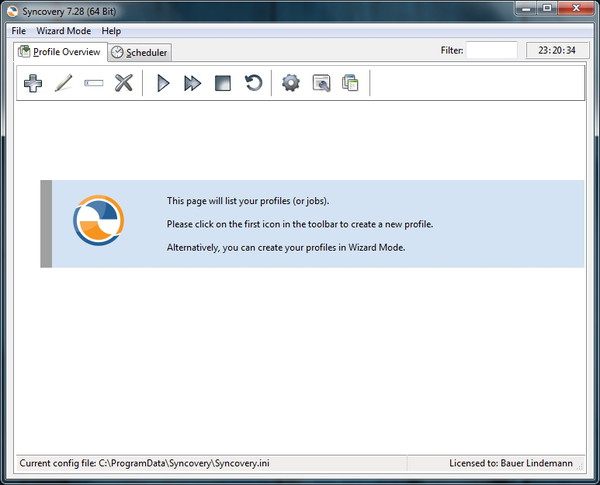Click the 'Licensed to: Bauer Lindemann' status text
The image size is (600, 485).
[511, 463]
